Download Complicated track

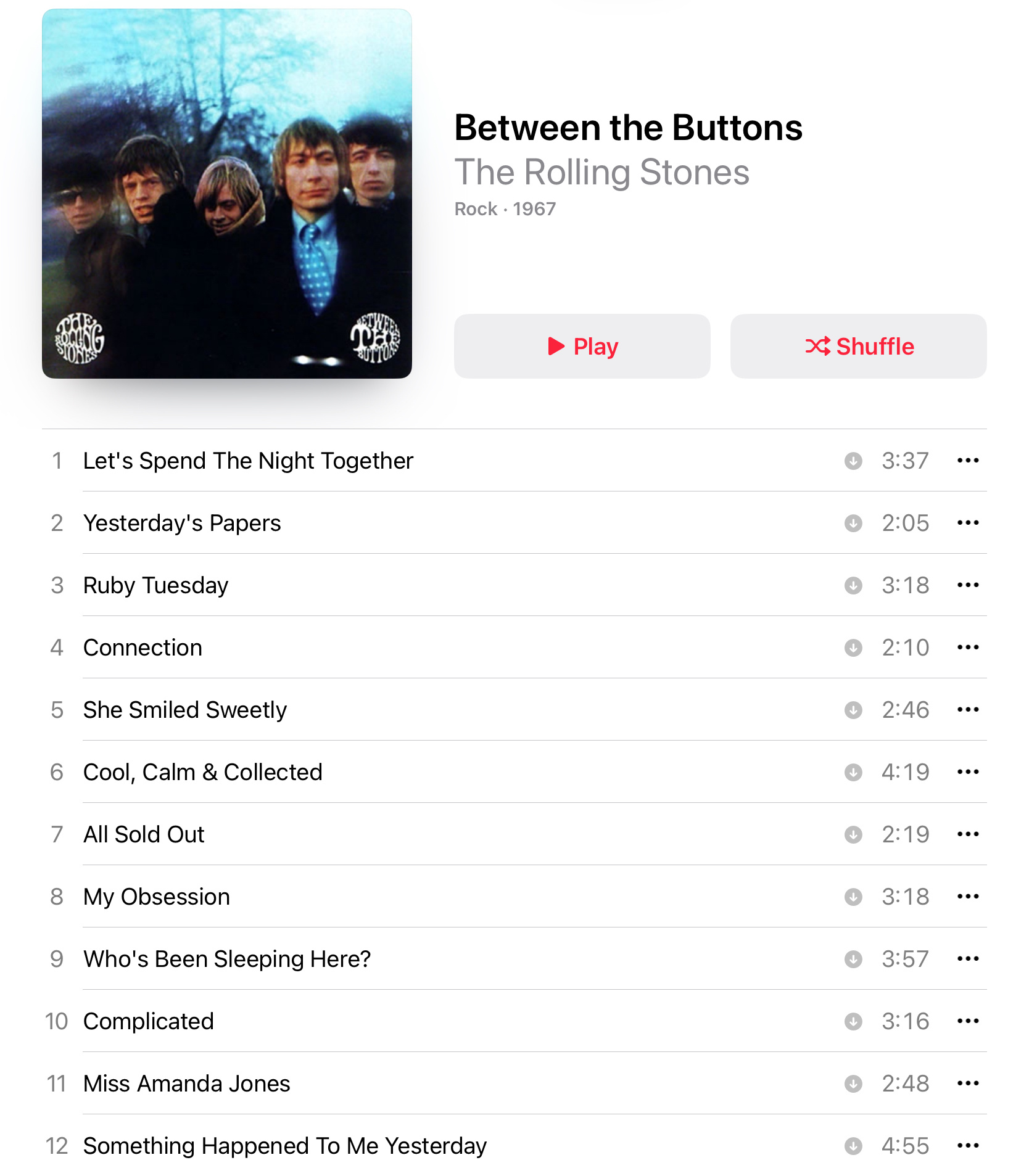pyautogui.click(x=853, y=1021)
